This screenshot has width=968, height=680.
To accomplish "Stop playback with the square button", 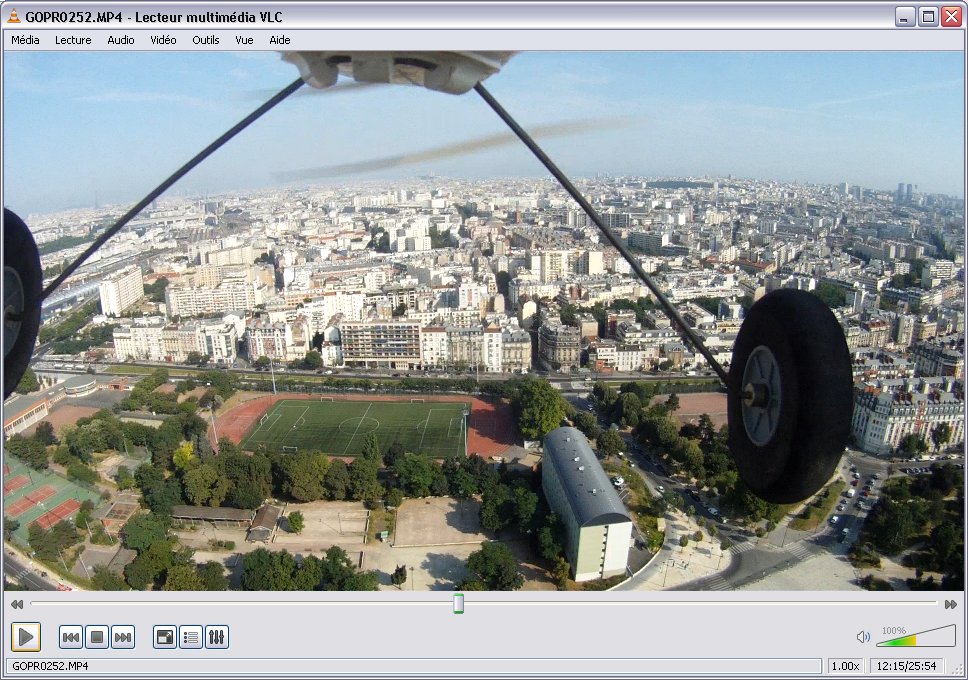I will point(97,637).
